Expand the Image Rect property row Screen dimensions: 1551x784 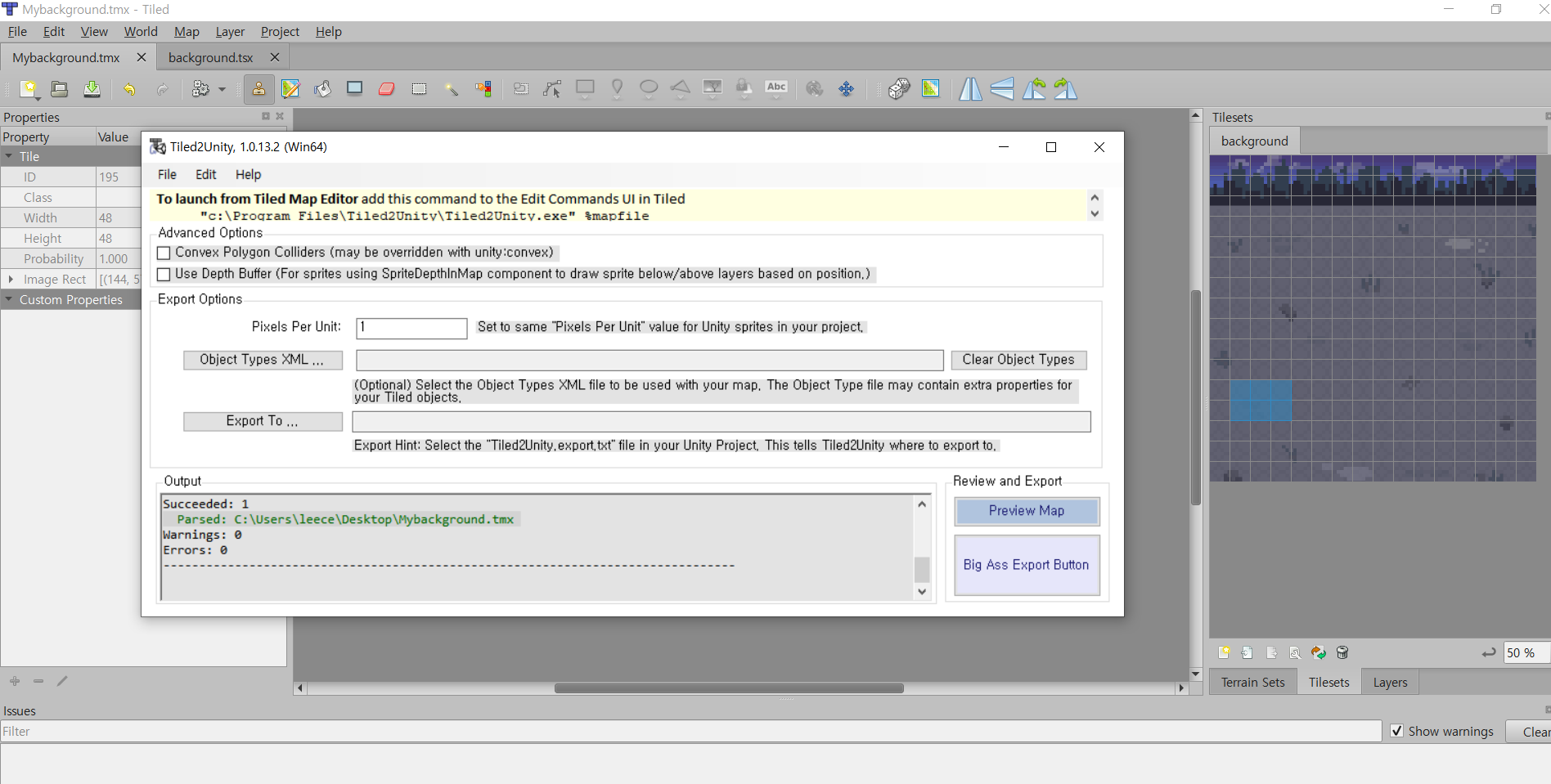[x=10, y=279]
